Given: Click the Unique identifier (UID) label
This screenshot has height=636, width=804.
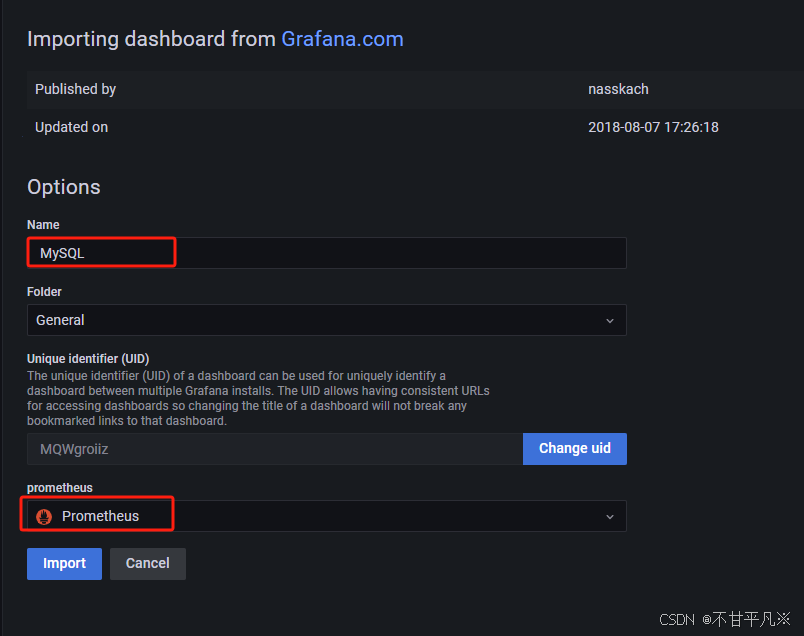Looking at the screenshot, I should [88, 359].
